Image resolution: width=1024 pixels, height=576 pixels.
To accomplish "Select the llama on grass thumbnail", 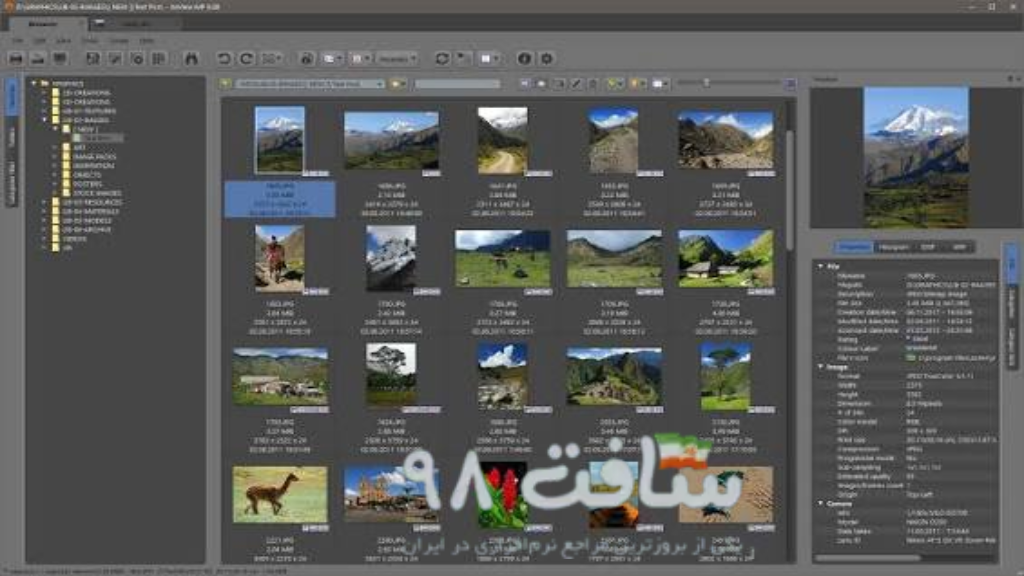I will tap(280, 494).
